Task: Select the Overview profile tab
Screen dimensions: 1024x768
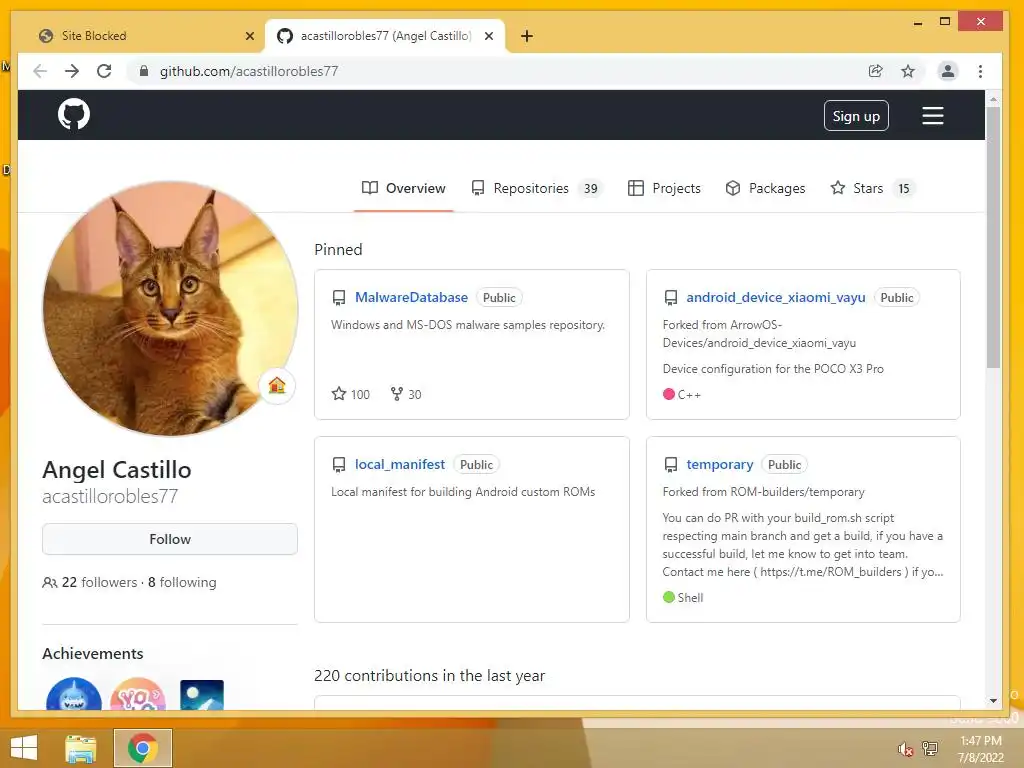Action: coord(404,188)
